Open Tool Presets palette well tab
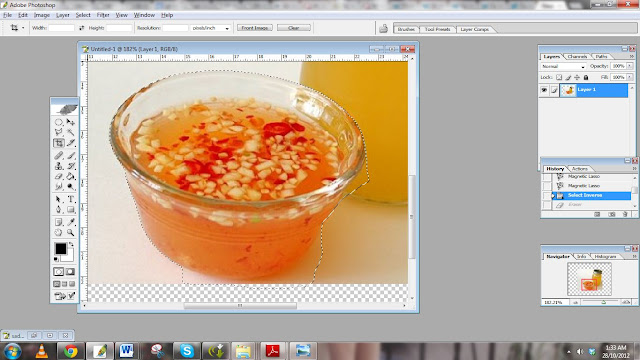640x360 pixels. [x=437, y=29]
